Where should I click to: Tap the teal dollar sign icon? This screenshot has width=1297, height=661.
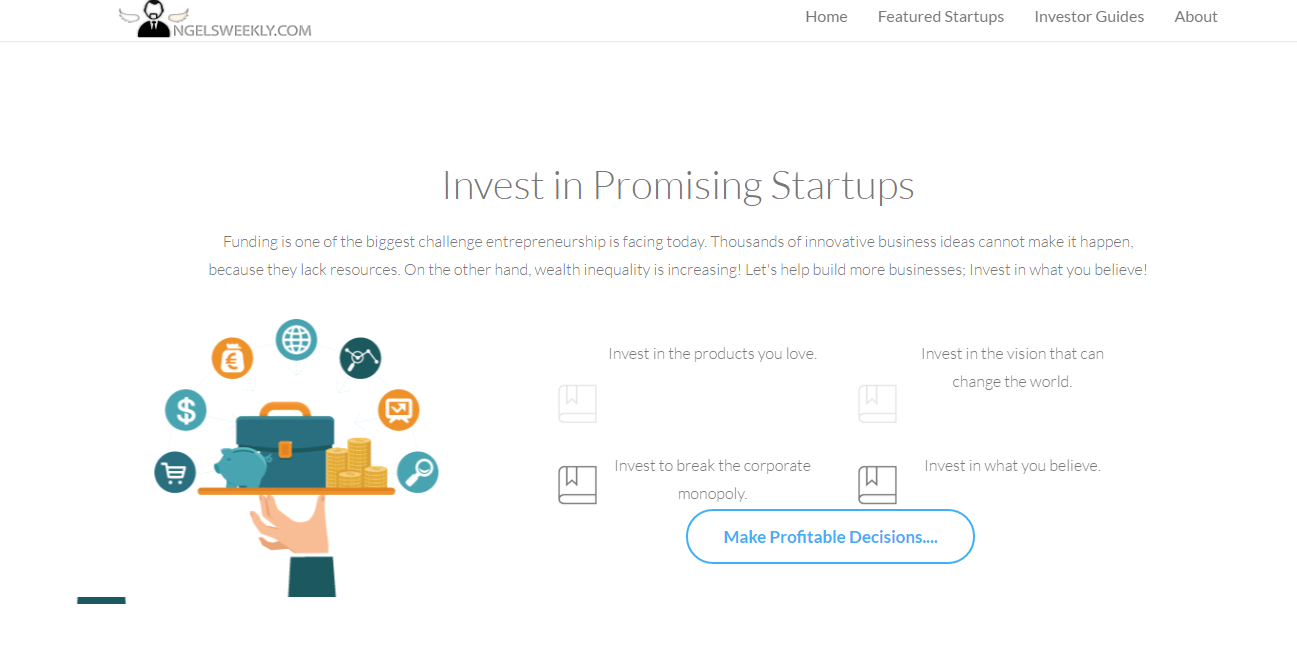[x=186, y=410]
